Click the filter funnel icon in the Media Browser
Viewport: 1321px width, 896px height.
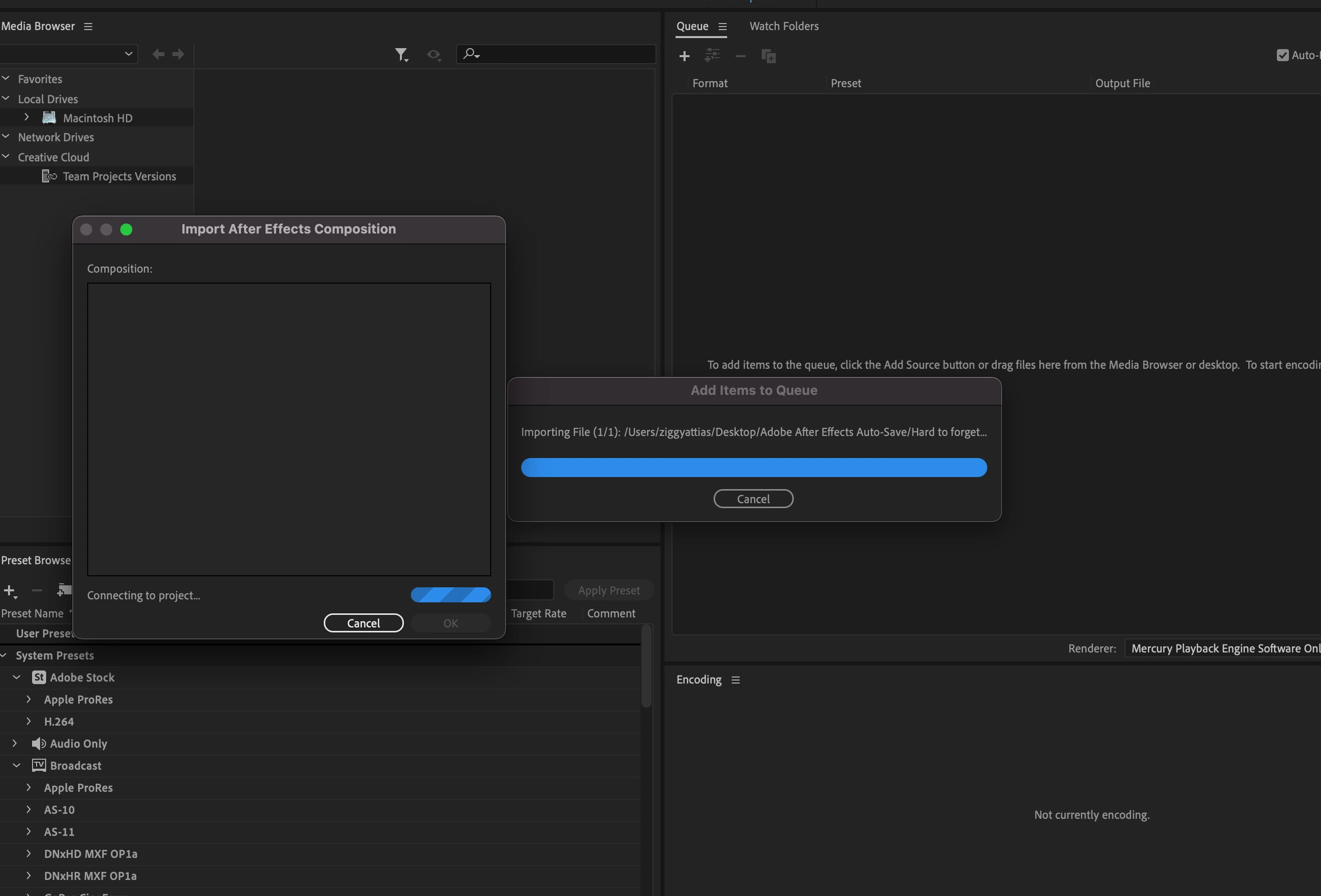[401, 55]
